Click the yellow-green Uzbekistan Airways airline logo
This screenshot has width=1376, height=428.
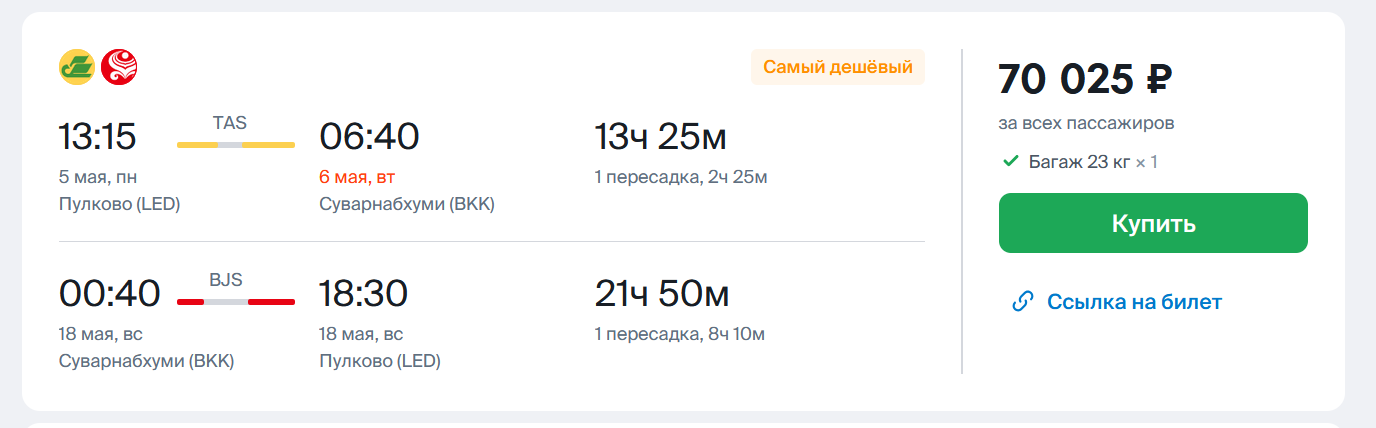click(x=78, y=67)
